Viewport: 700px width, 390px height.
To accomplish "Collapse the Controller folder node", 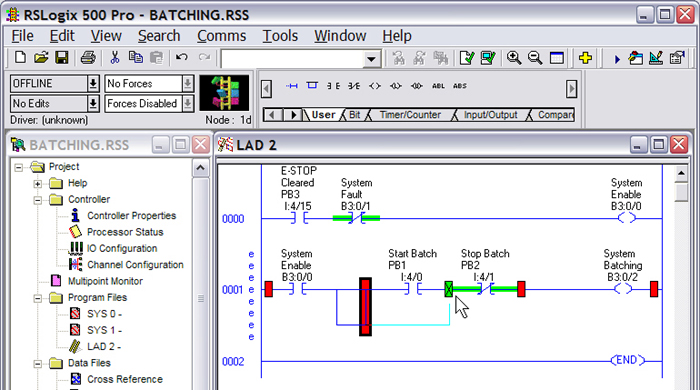I will 38,200.
